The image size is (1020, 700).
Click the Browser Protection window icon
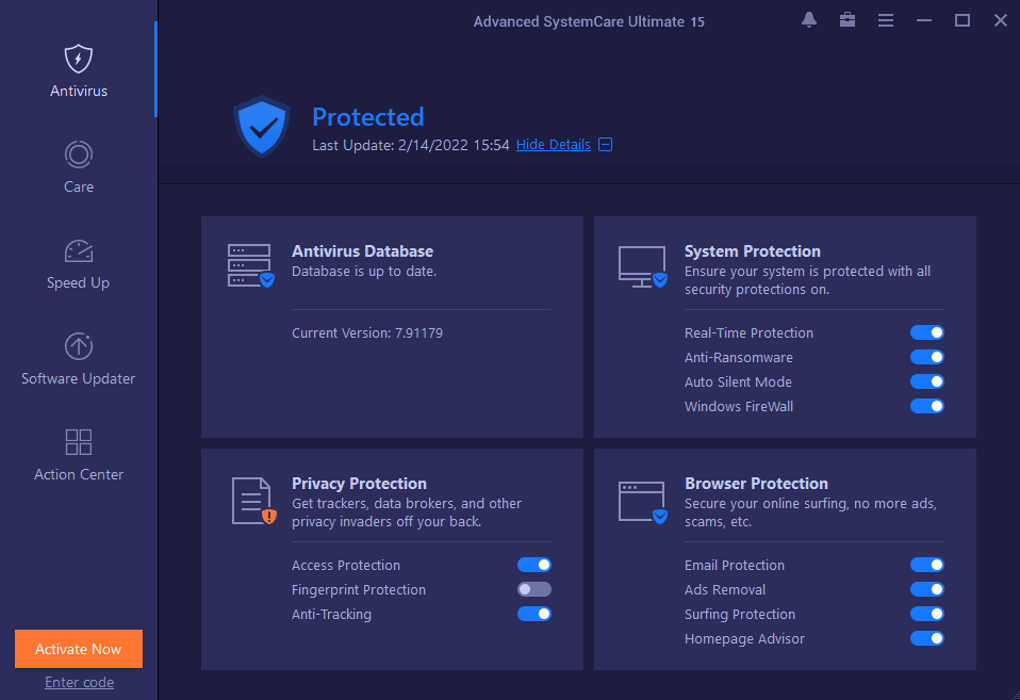(x=642, y=502)
